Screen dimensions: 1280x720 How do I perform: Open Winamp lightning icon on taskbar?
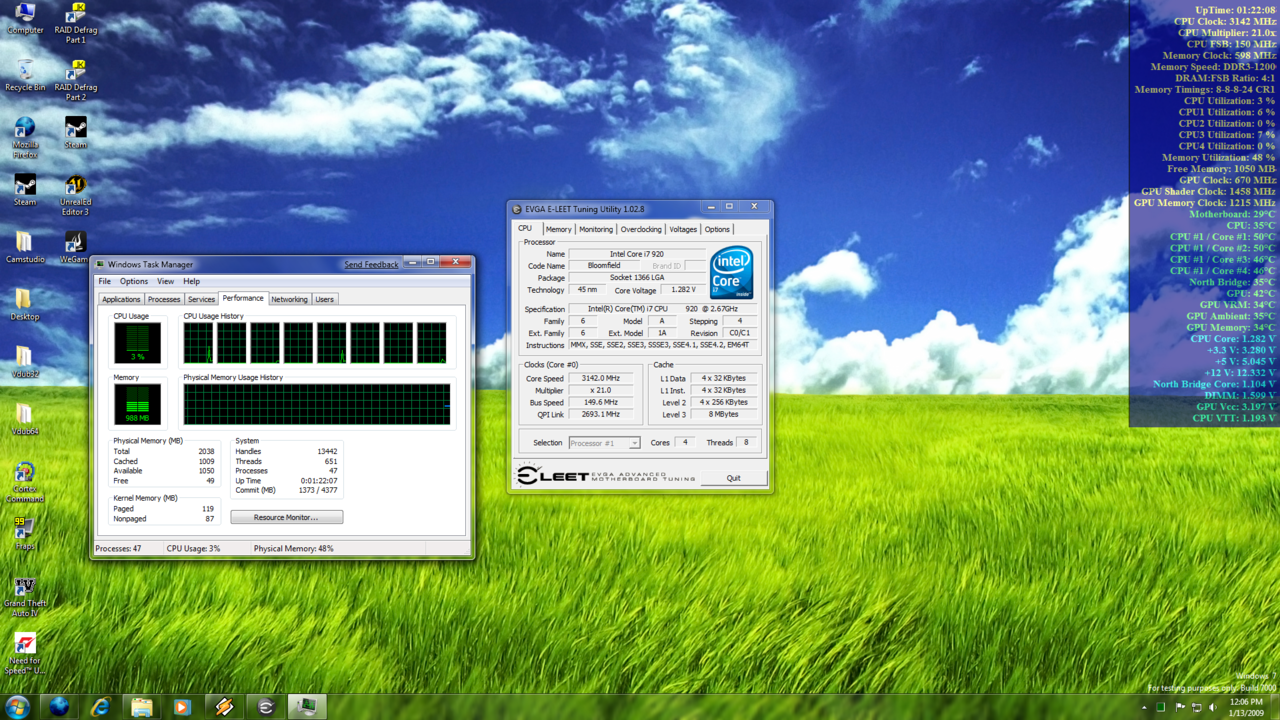tap(224, 707)
